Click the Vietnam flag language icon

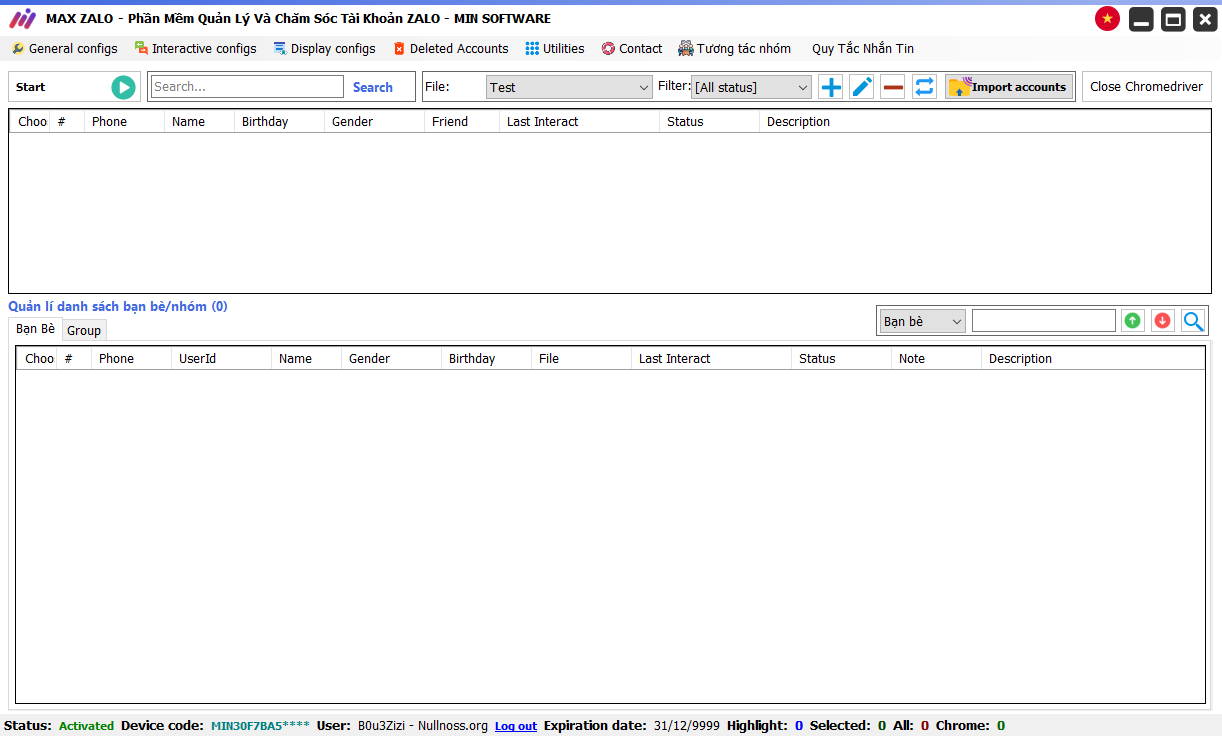pos(1107,19)
